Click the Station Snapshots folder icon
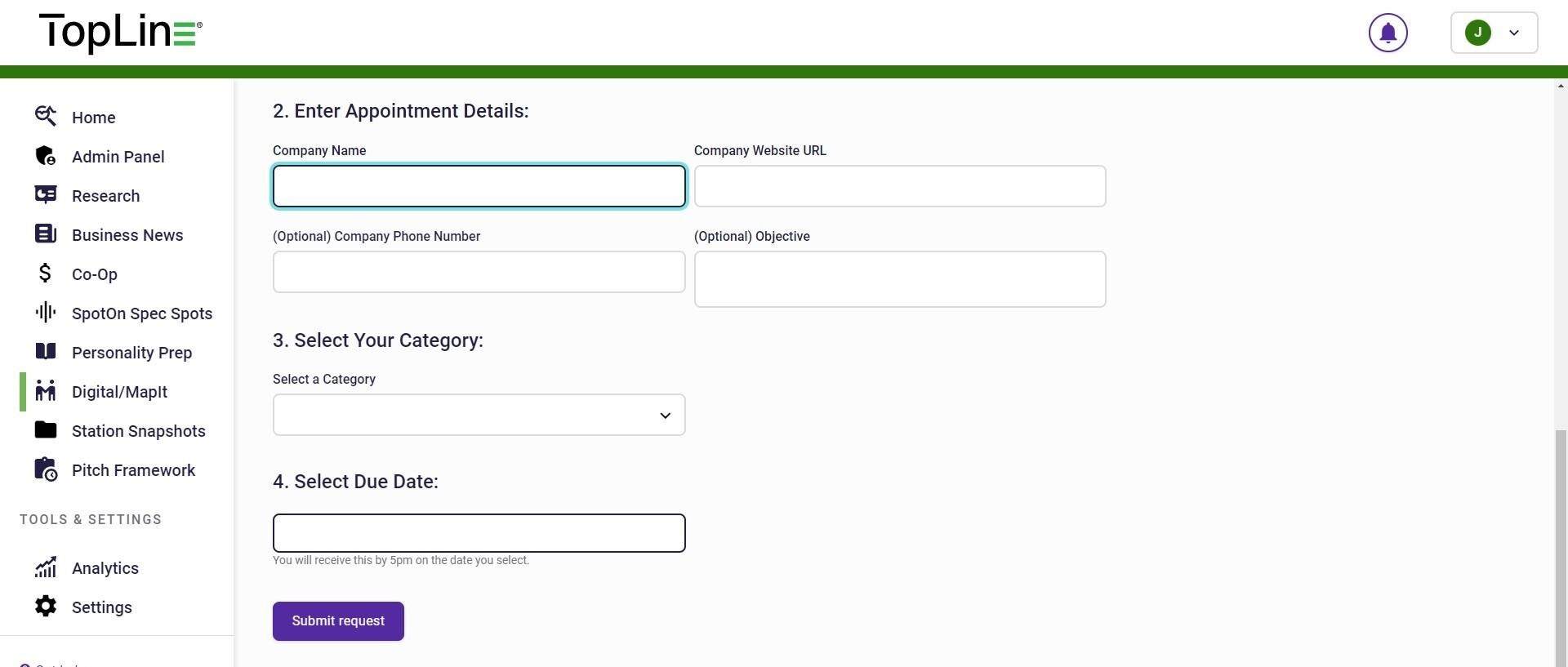Viewport: 1568px width, 667px height. (x=46, y=430)
